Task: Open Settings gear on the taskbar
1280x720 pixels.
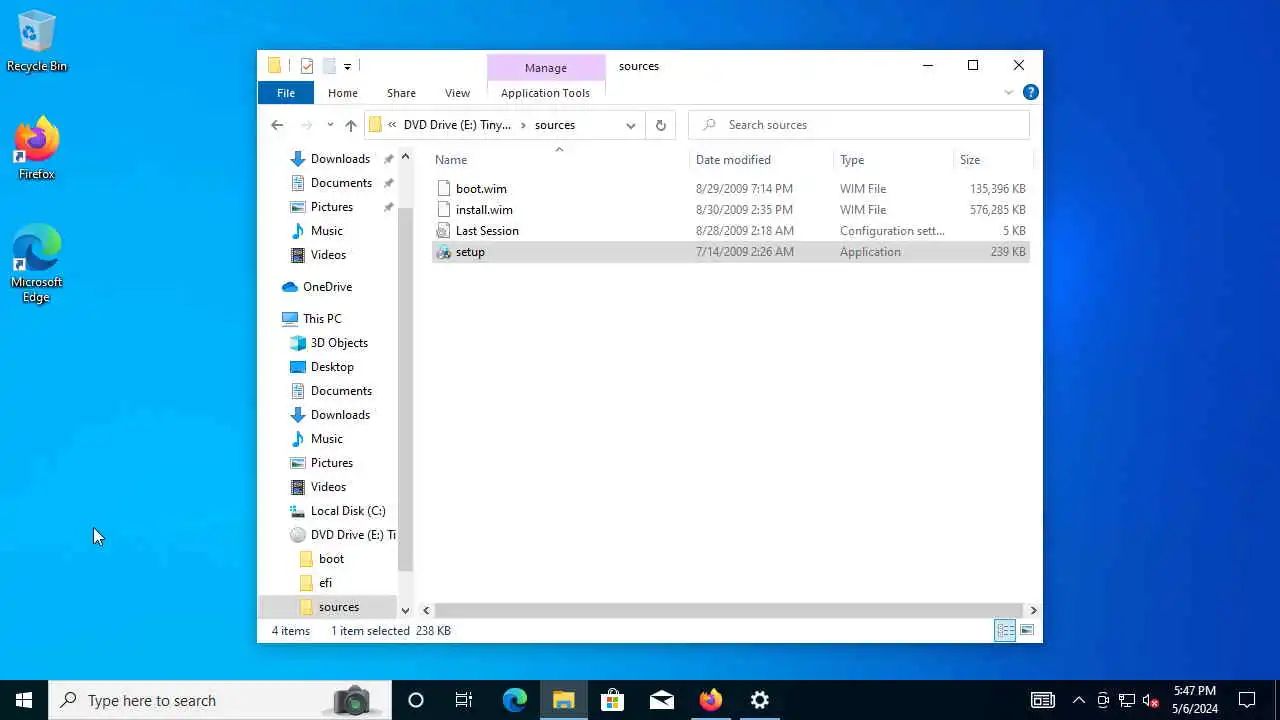Action: pyautogui.click(x=760, y=700)
